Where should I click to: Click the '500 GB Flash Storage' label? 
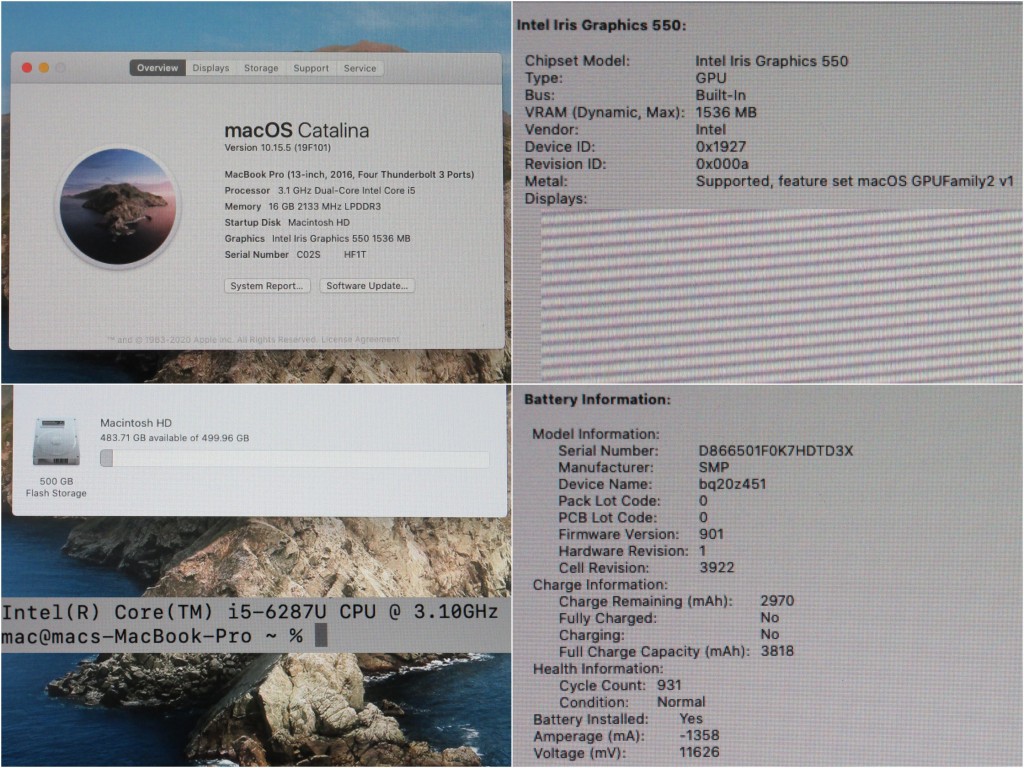(56, 487)
